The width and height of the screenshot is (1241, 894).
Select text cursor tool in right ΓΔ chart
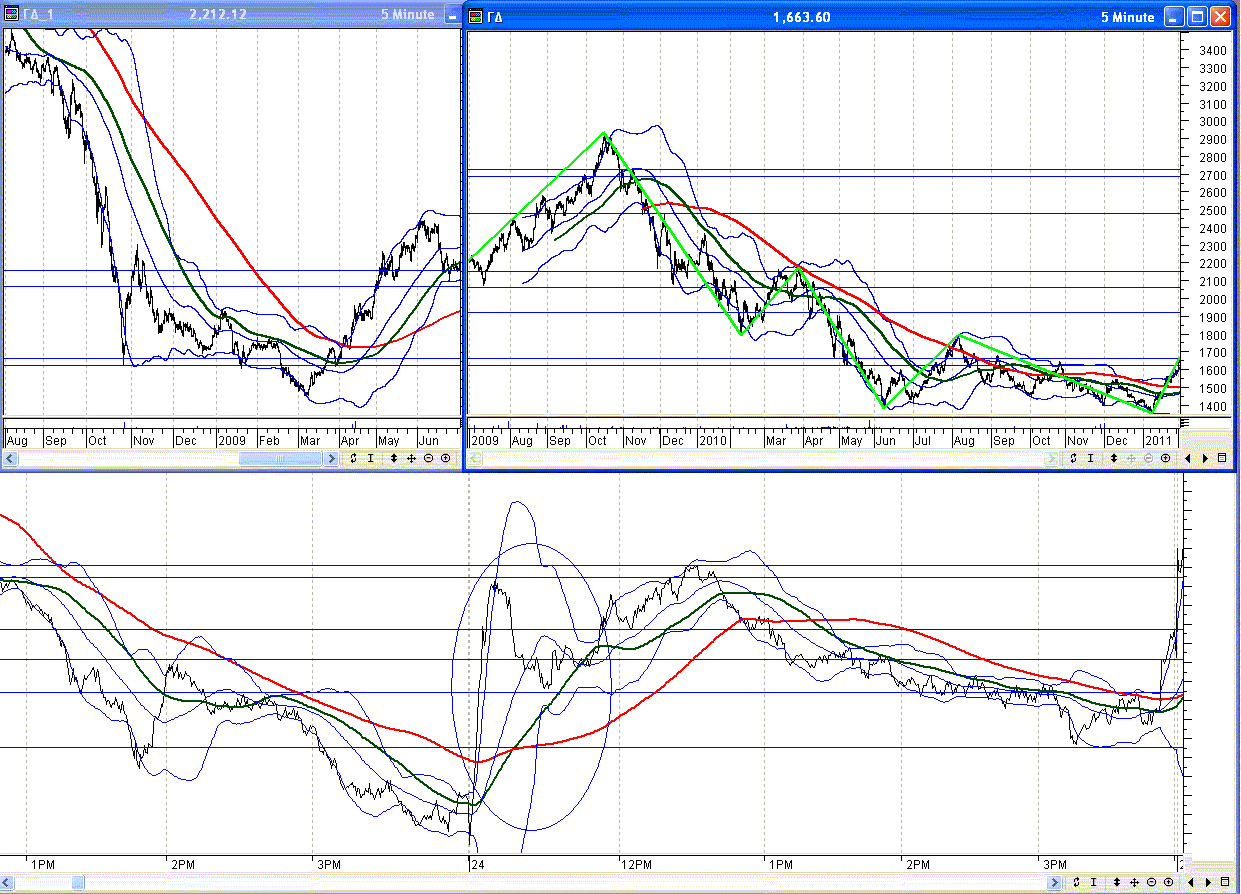pos(1091,458)
